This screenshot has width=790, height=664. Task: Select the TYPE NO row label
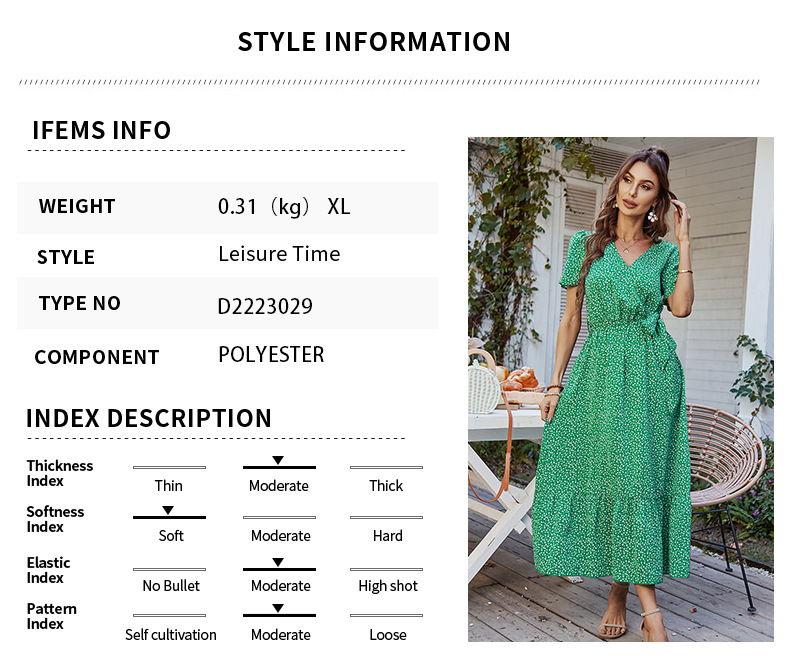tap(80, 303)
